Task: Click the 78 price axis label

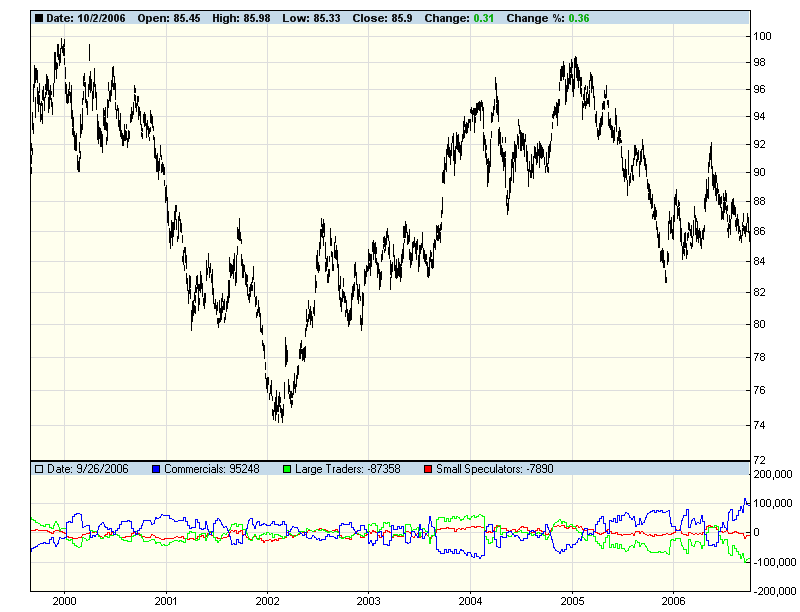Action: point(759,357)
